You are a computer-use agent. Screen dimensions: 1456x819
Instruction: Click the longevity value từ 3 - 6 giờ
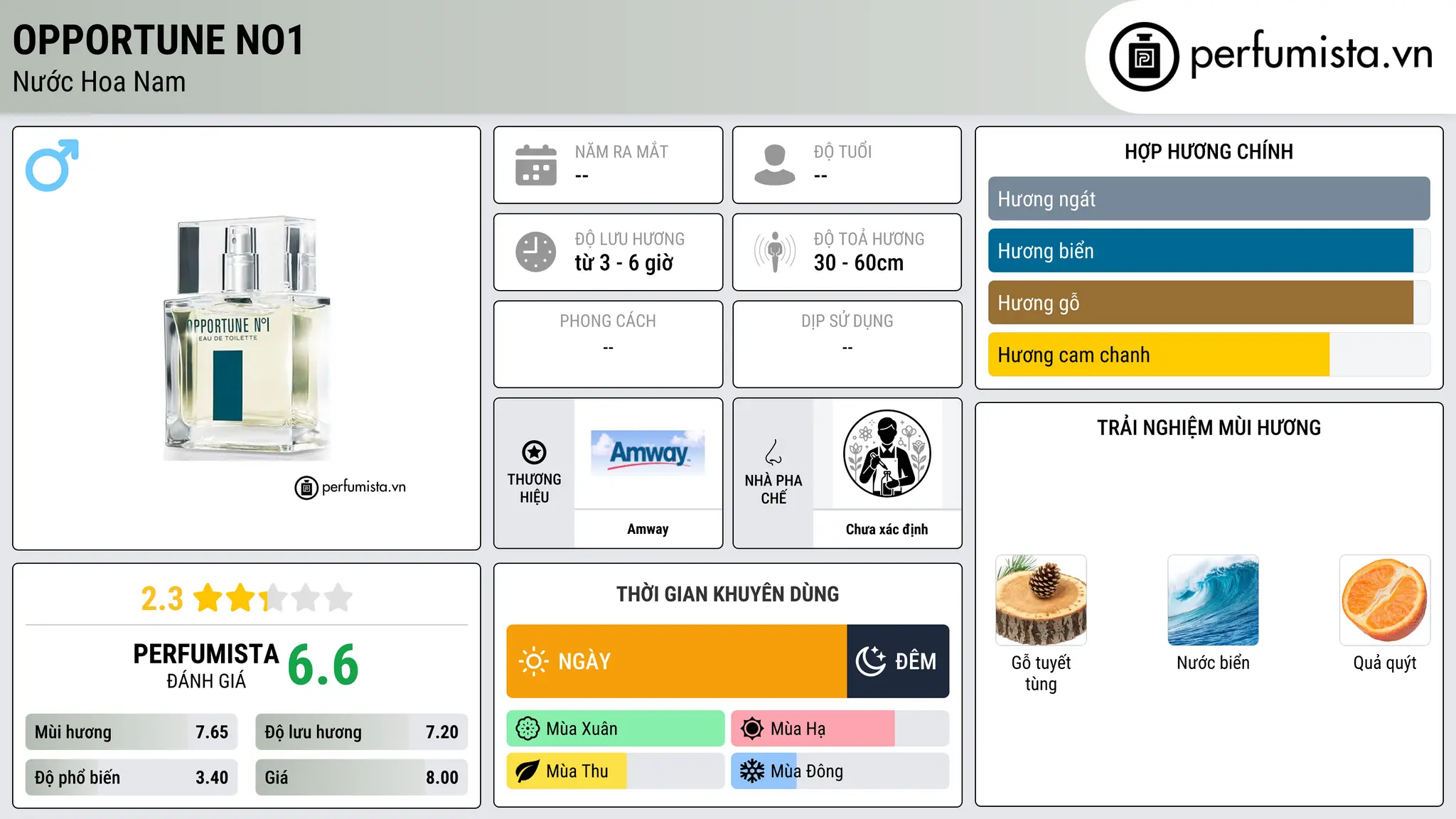[x=624, y=263]
